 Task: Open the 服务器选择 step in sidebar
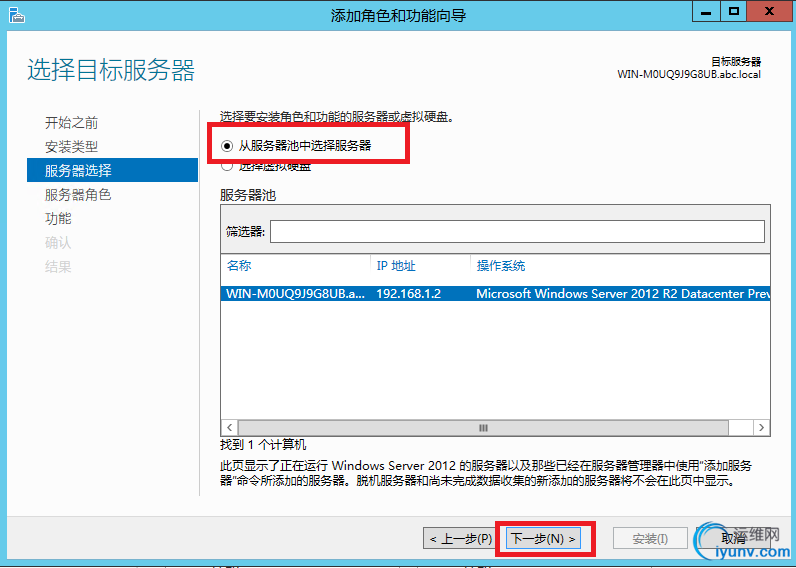[112, 170]
